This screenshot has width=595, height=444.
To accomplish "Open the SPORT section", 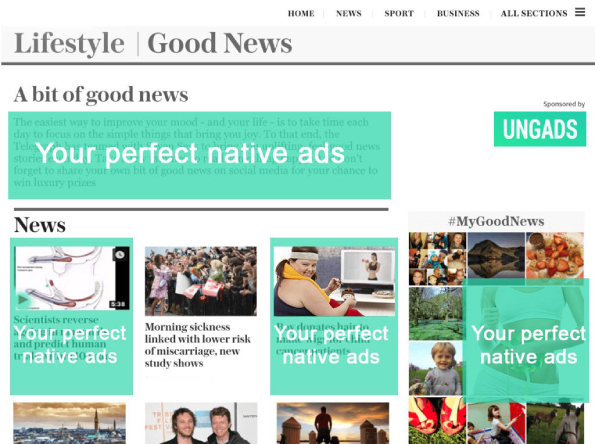I will click(399, 13).
